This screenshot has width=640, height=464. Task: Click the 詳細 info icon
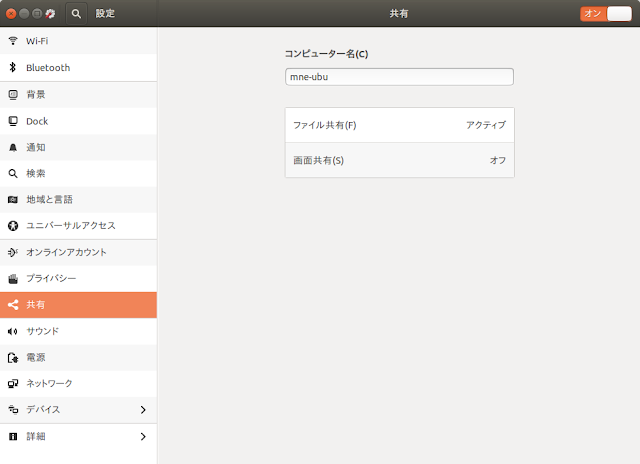(x=13, y=436)
